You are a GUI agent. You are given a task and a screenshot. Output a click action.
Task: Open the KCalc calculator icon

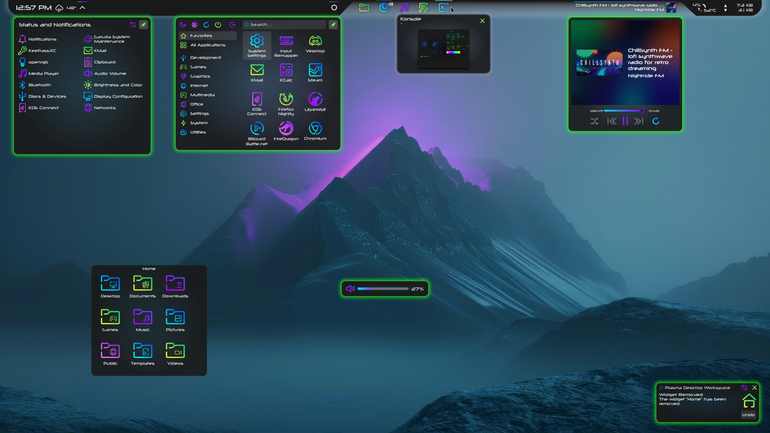(286, 72)
